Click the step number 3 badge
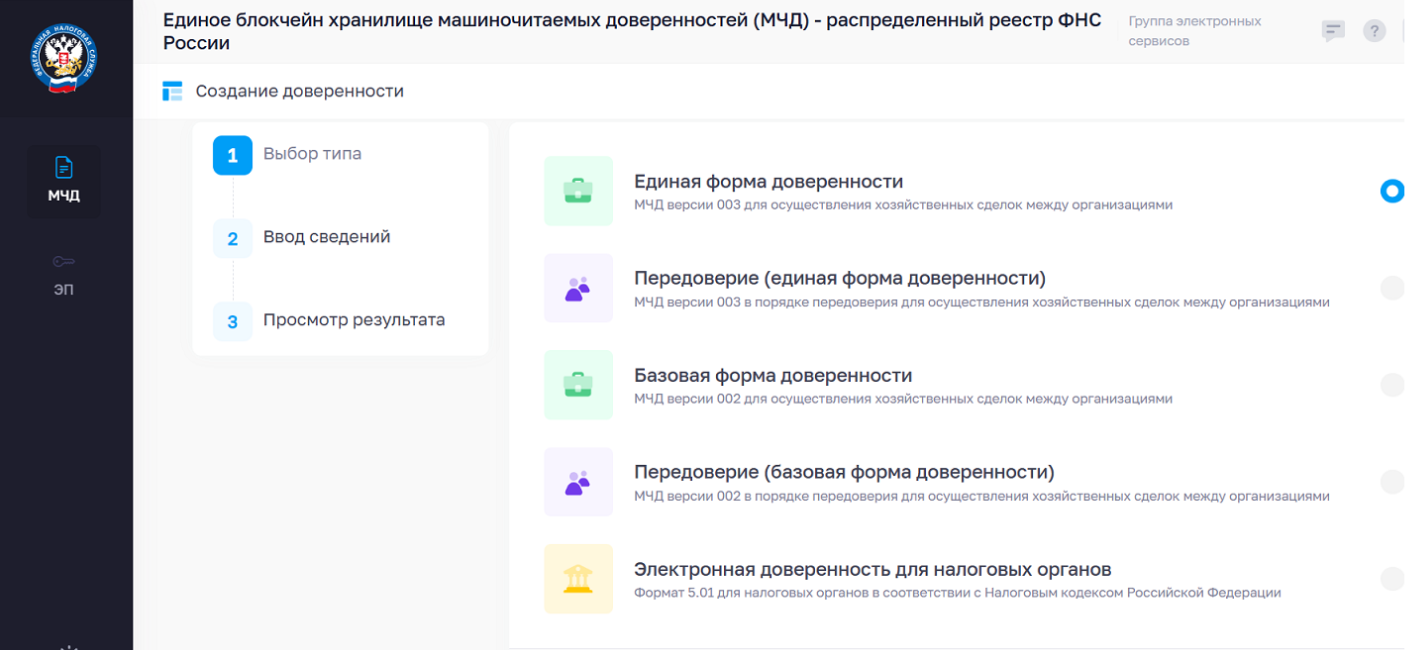1418x650 pixels. coord(233,322)
